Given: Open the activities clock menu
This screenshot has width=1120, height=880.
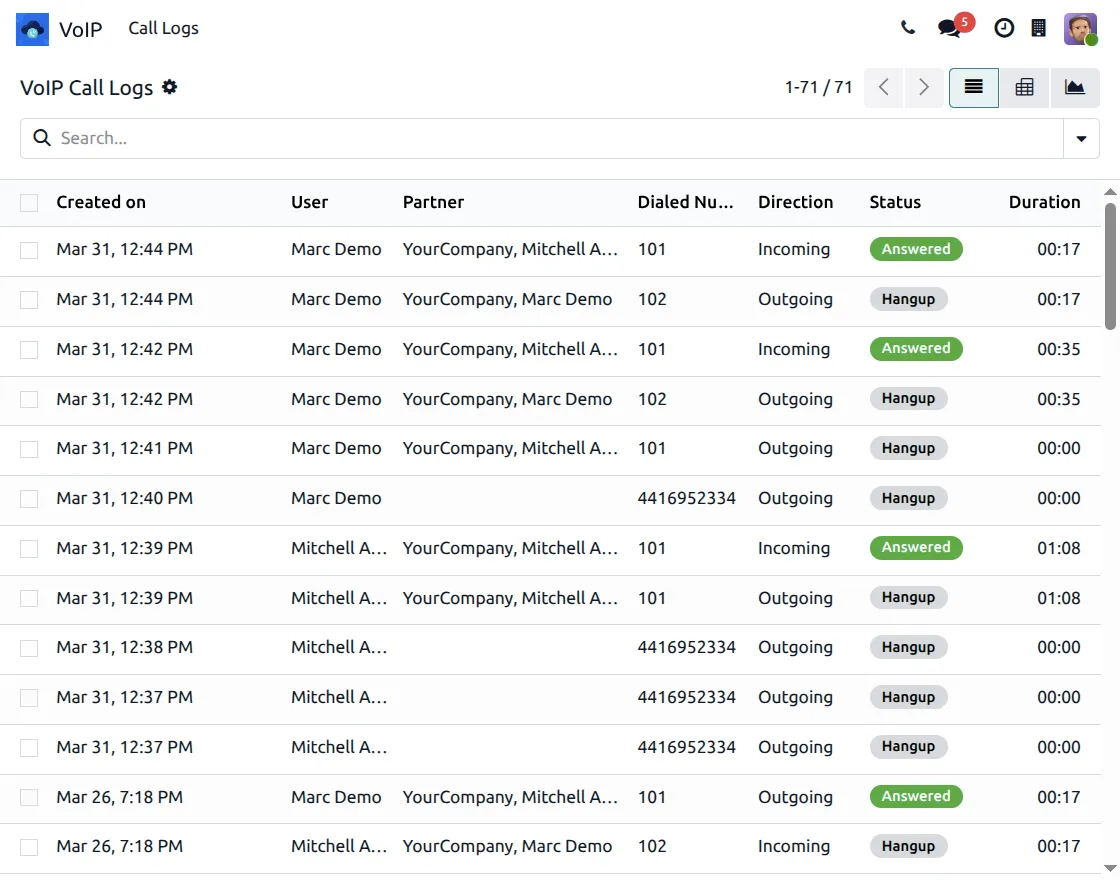Looking at the screenshot, I should coord(1004,28).
